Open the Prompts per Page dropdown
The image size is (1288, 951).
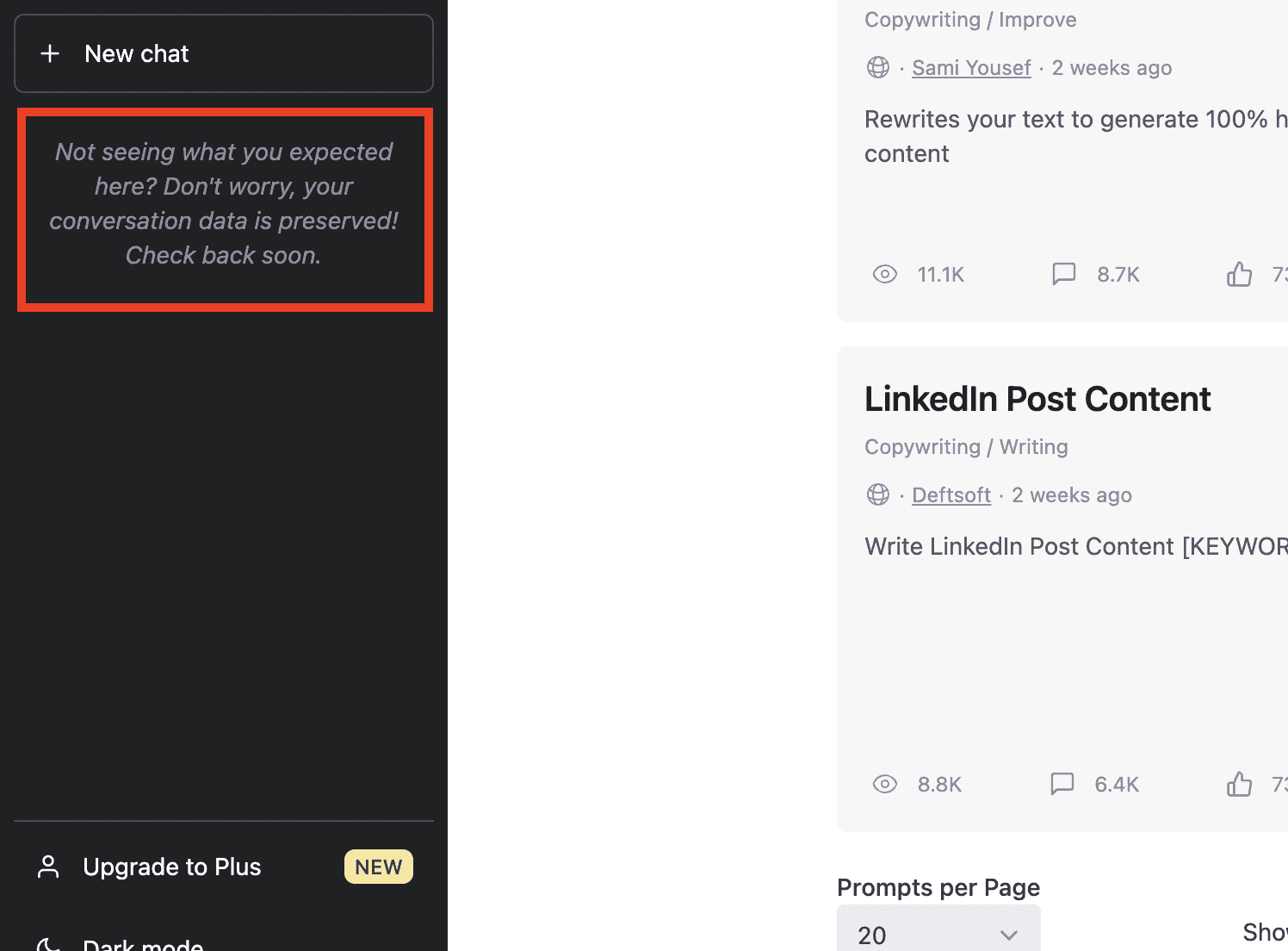click(x=938, y=934)
